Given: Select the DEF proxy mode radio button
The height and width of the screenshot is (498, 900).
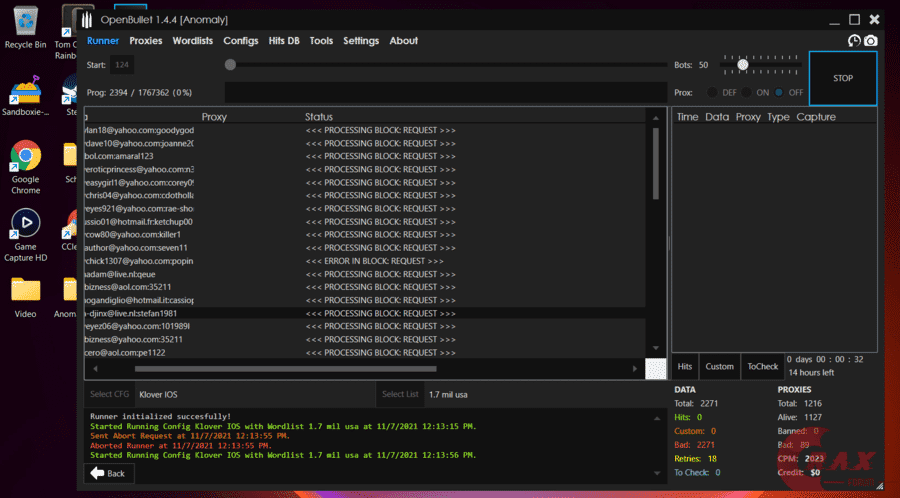Looking at the screenshot, I should click(713, 92).
